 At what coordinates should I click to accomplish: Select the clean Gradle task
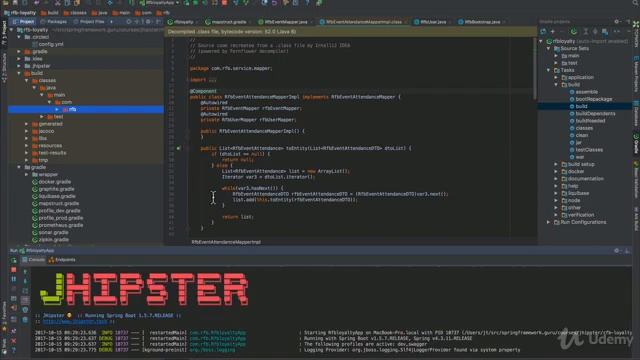[579, 136]
